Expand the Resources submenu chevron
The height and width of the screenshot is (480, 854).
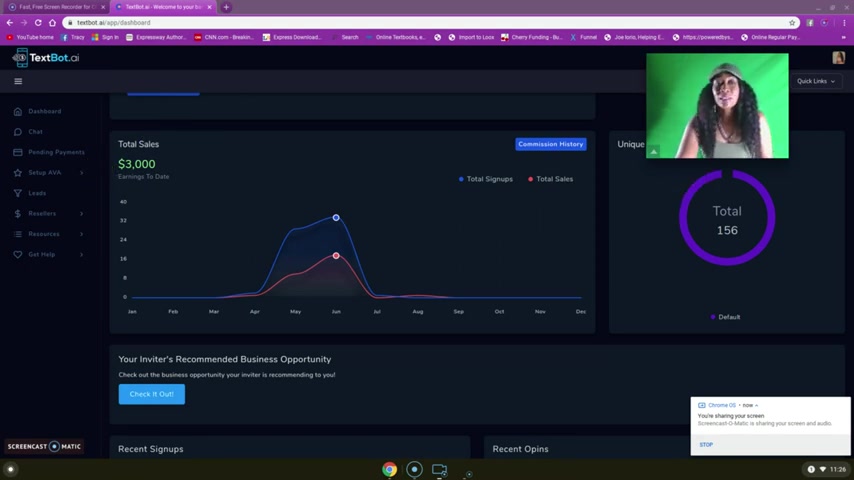(x=82, y=234)
